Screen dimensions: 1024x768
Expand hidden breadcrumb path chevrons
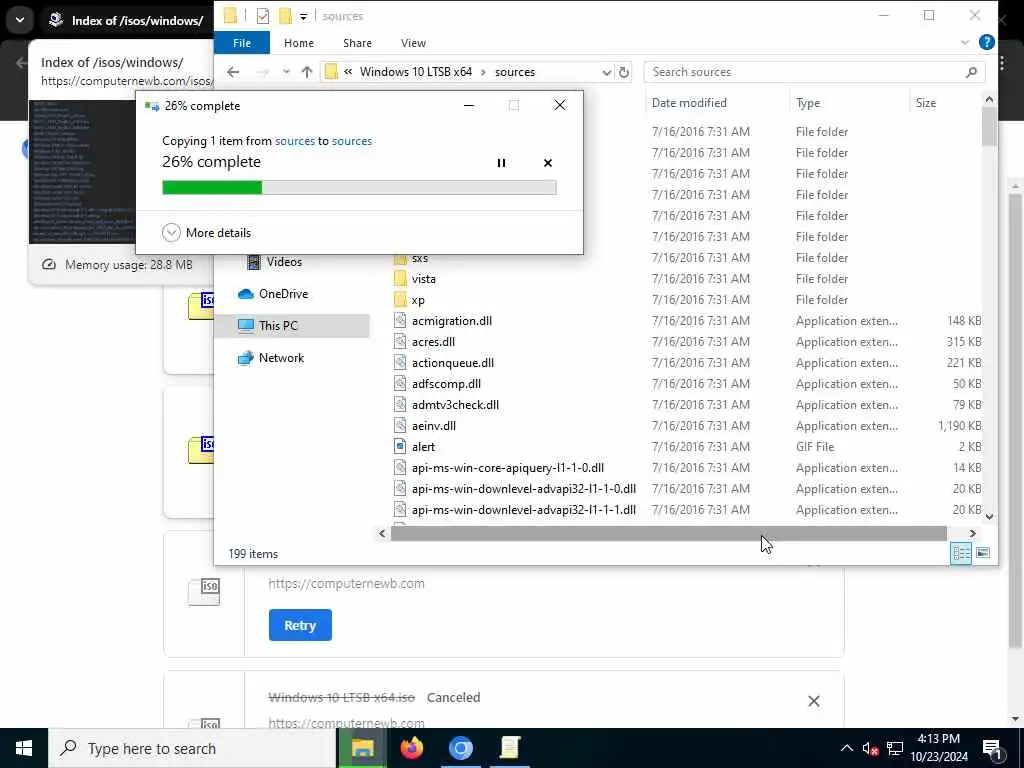coord(348,72)
